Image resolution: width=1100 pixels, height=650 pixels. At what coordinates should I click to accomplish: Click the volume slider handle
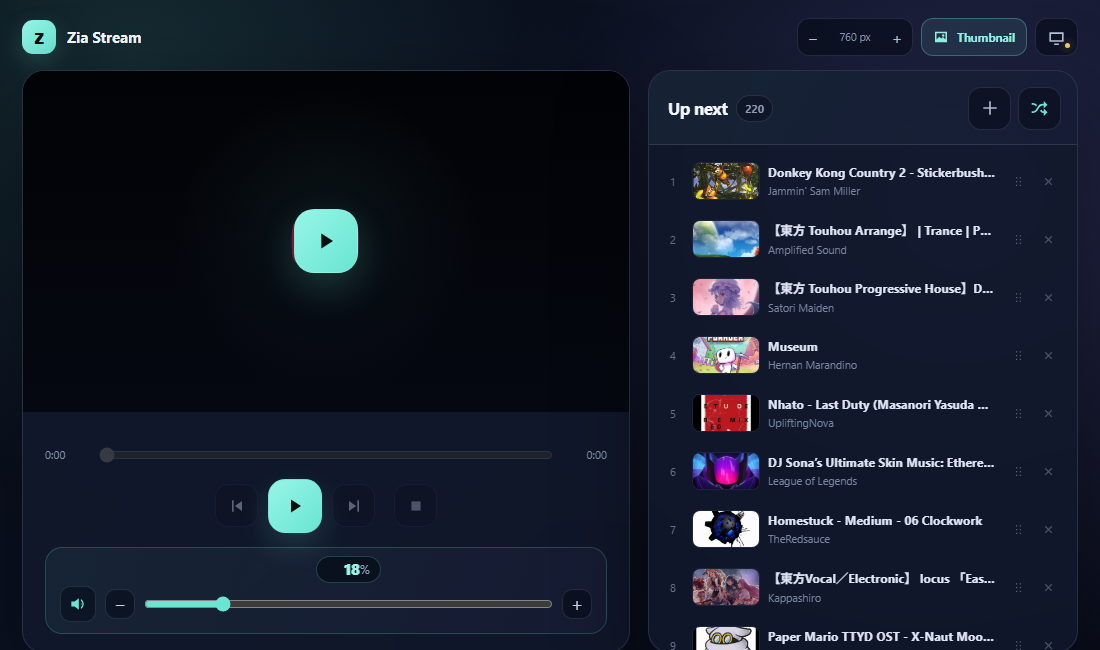click(x=223, y=604)
